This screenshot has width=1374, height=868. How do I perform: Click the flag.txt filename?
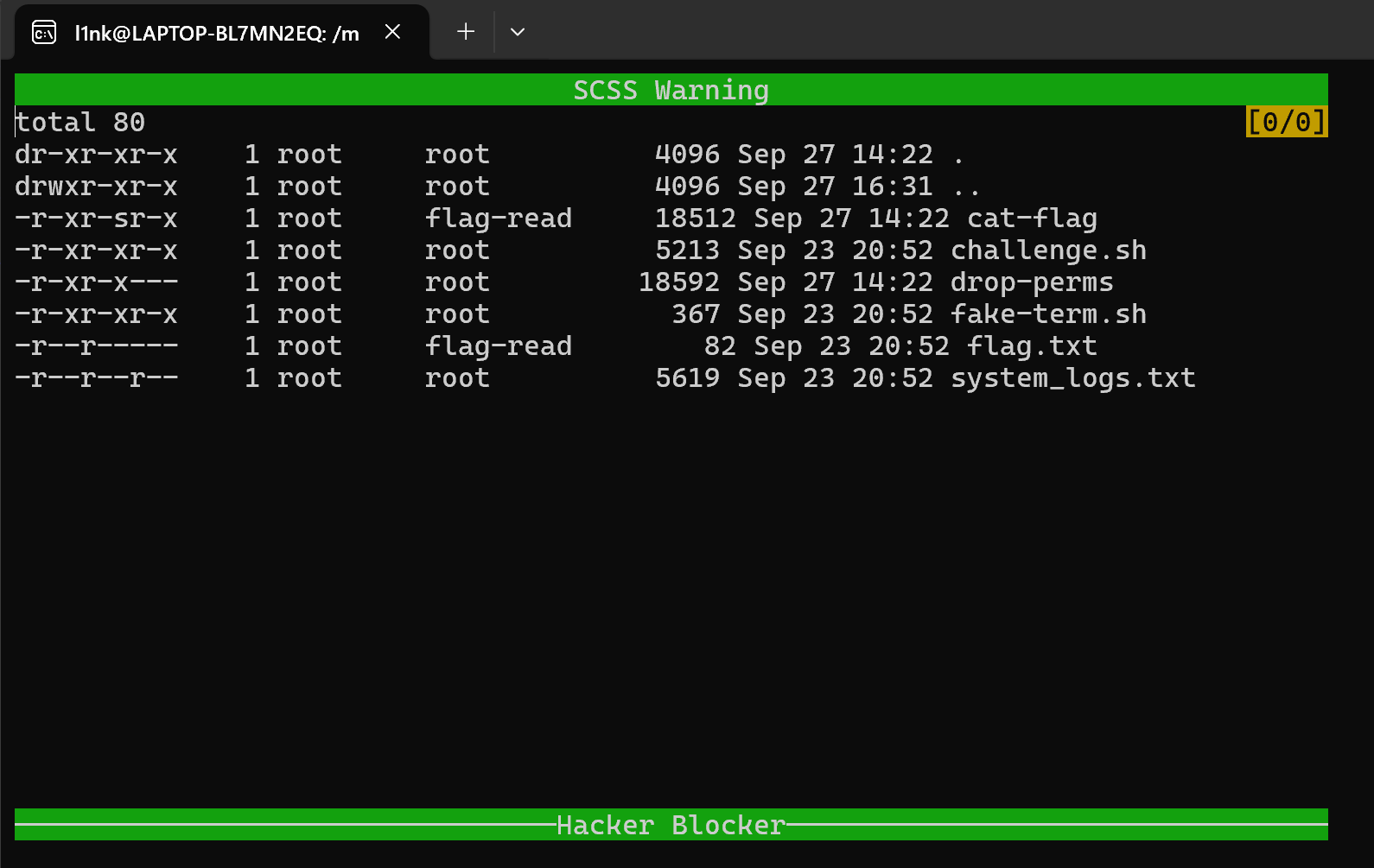[1032, 346]
